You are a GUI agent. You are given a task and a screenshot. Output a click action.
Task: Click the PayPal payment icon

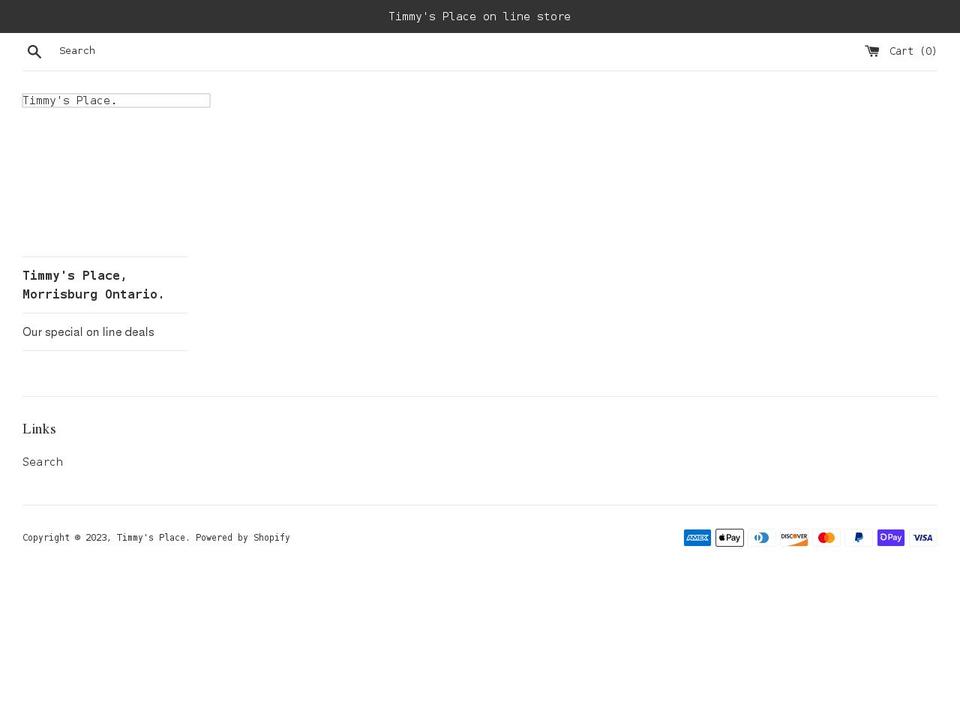858,538
